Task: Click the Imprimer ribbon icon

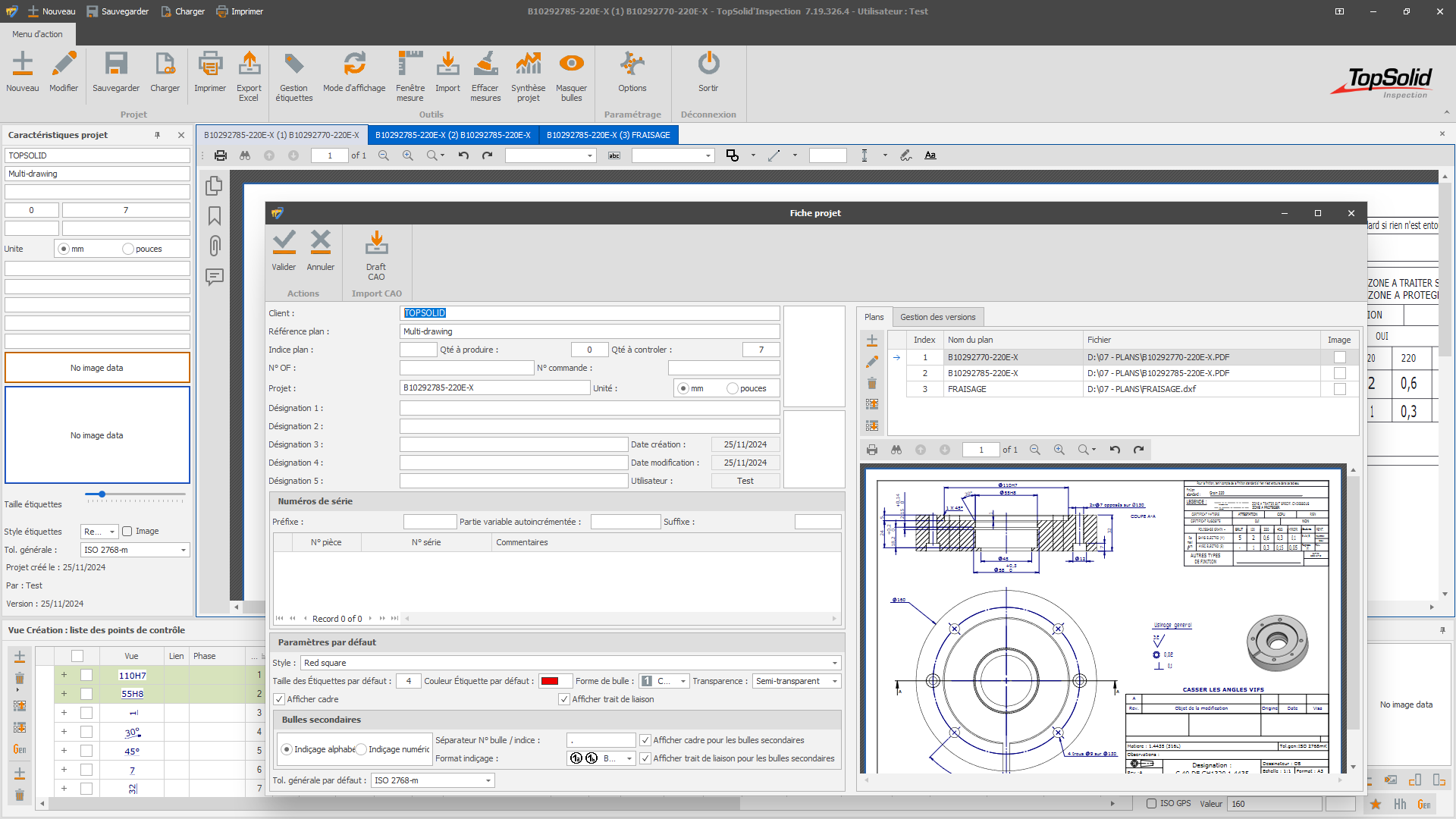Action: click(x=210, y=72)
